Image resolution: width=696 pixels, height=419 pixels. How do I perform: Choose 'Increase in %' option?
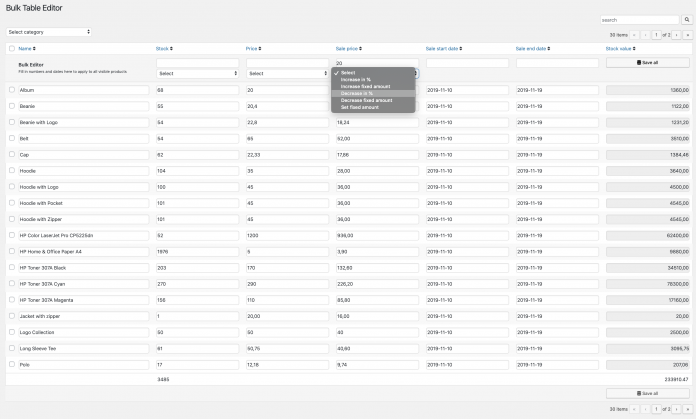[373, 79]
